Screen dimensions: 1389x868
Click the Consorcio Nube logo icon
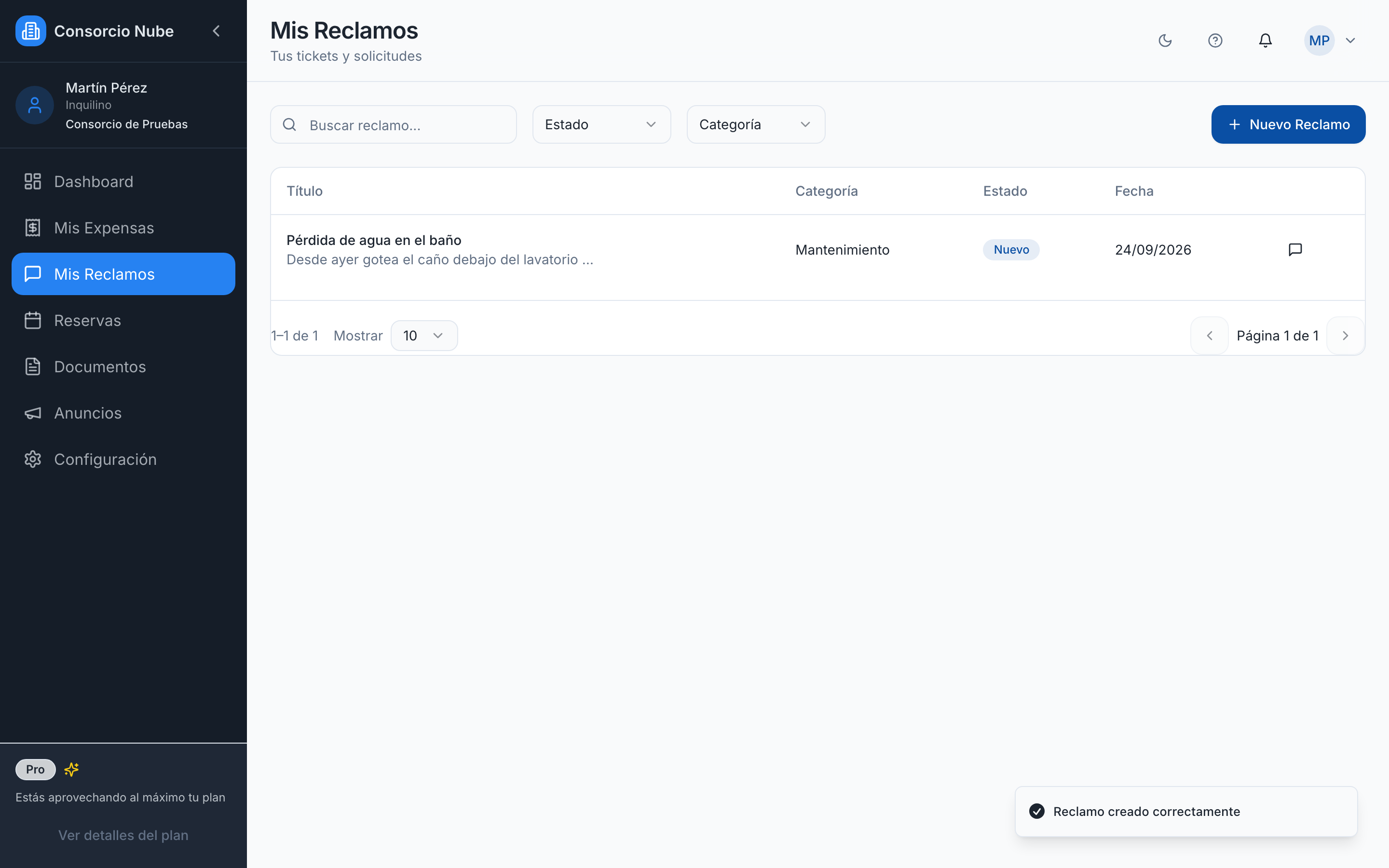tap(30, 31)
